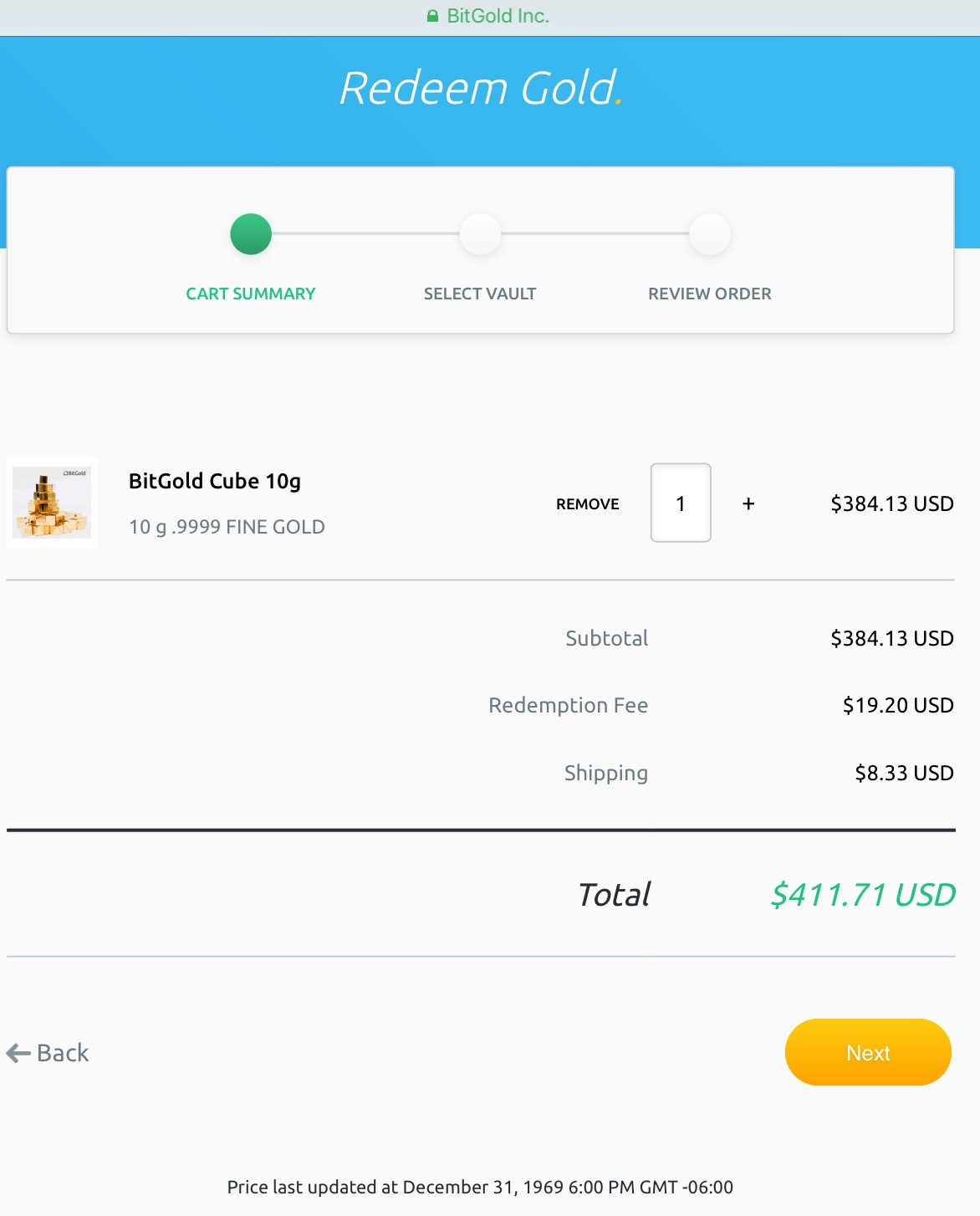Select the Review Order step circle
Screen dimensions: 980x1216
(x=710, y=234)
